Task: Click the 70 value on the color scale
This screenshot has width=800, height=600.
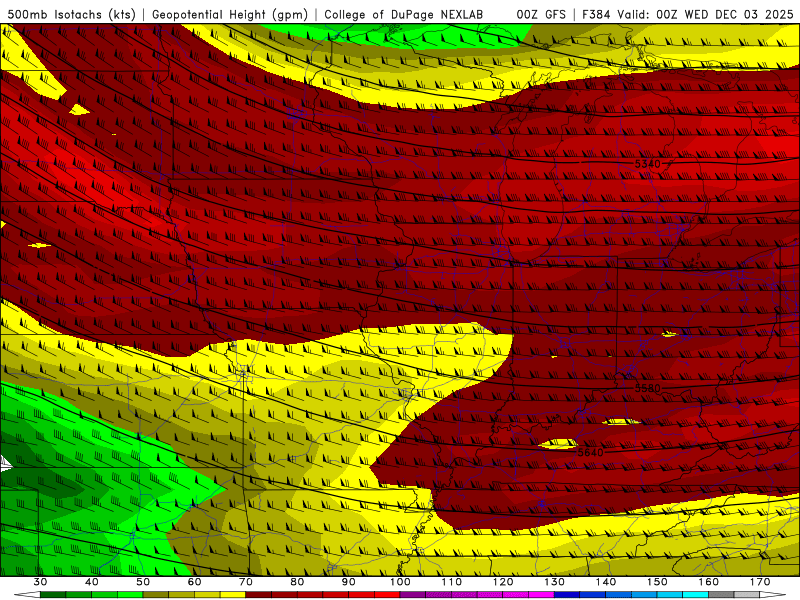Action: [246, 582]
